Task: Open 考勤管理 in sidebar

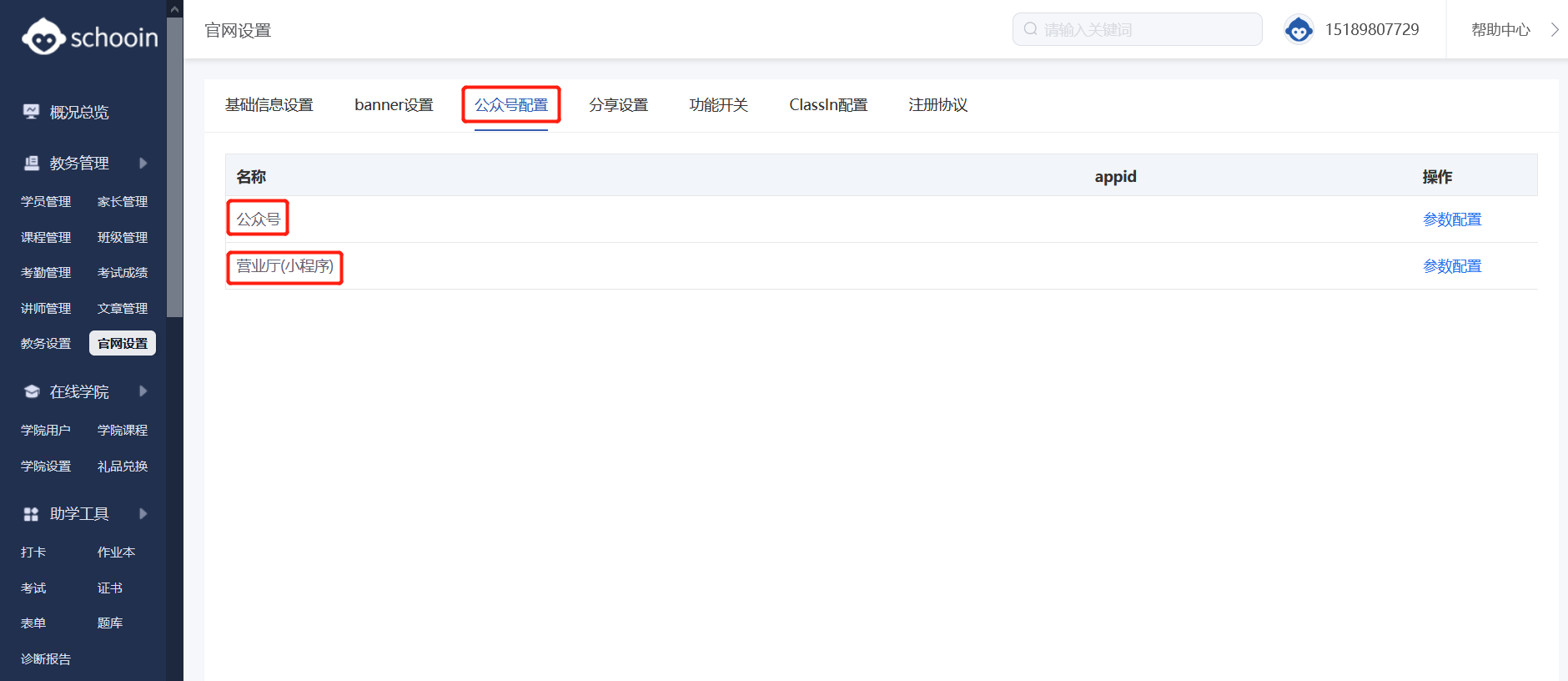Action: (46, 273)
